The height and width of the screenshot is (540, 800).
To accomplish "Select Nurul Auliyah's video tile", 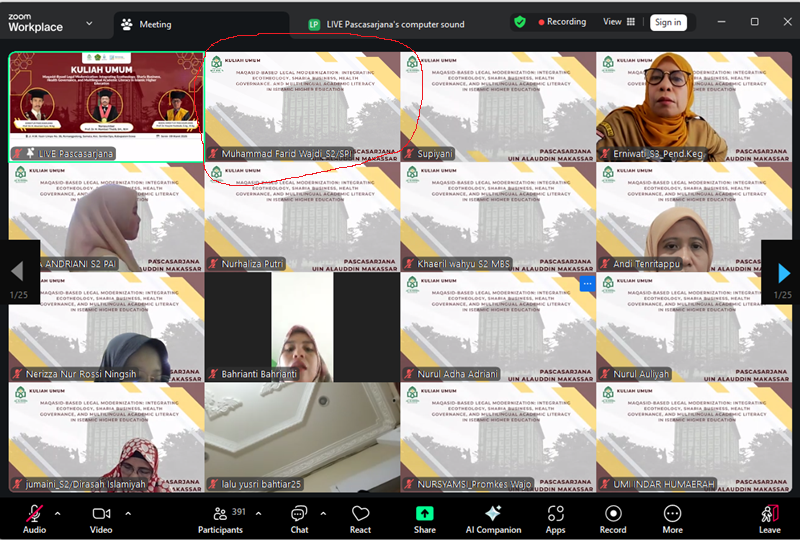I will 694,327.
